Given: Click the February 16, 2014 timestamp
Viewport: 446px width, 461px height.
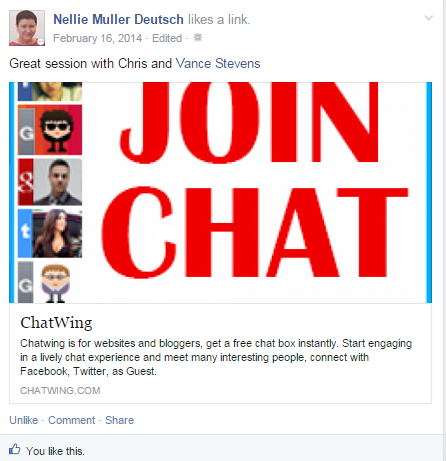Looking at the screenshot, I should [x=98, y=38].
